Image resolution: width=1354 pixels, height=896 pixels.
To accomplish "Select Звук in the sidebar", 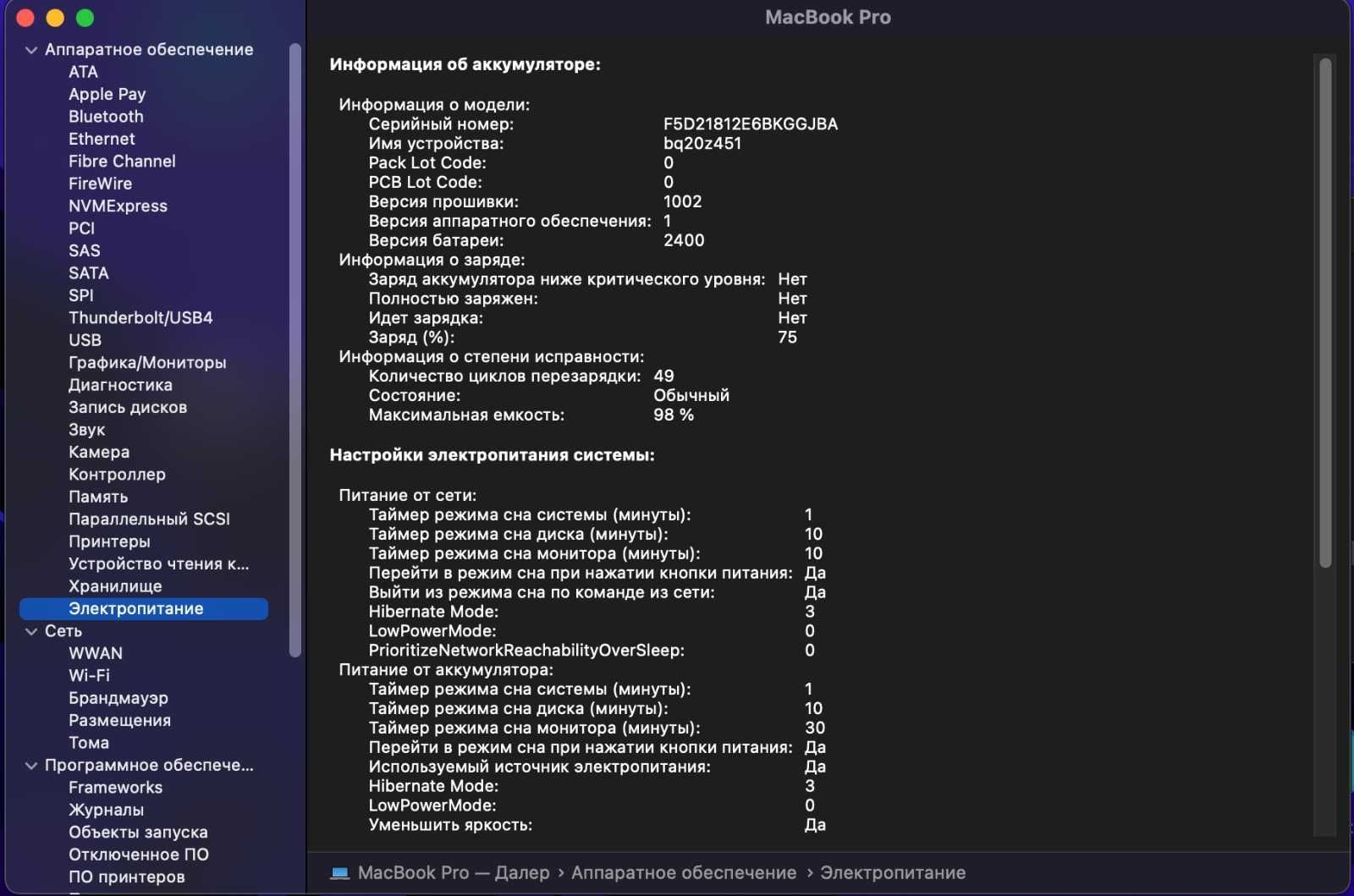I will coord(86,430).
